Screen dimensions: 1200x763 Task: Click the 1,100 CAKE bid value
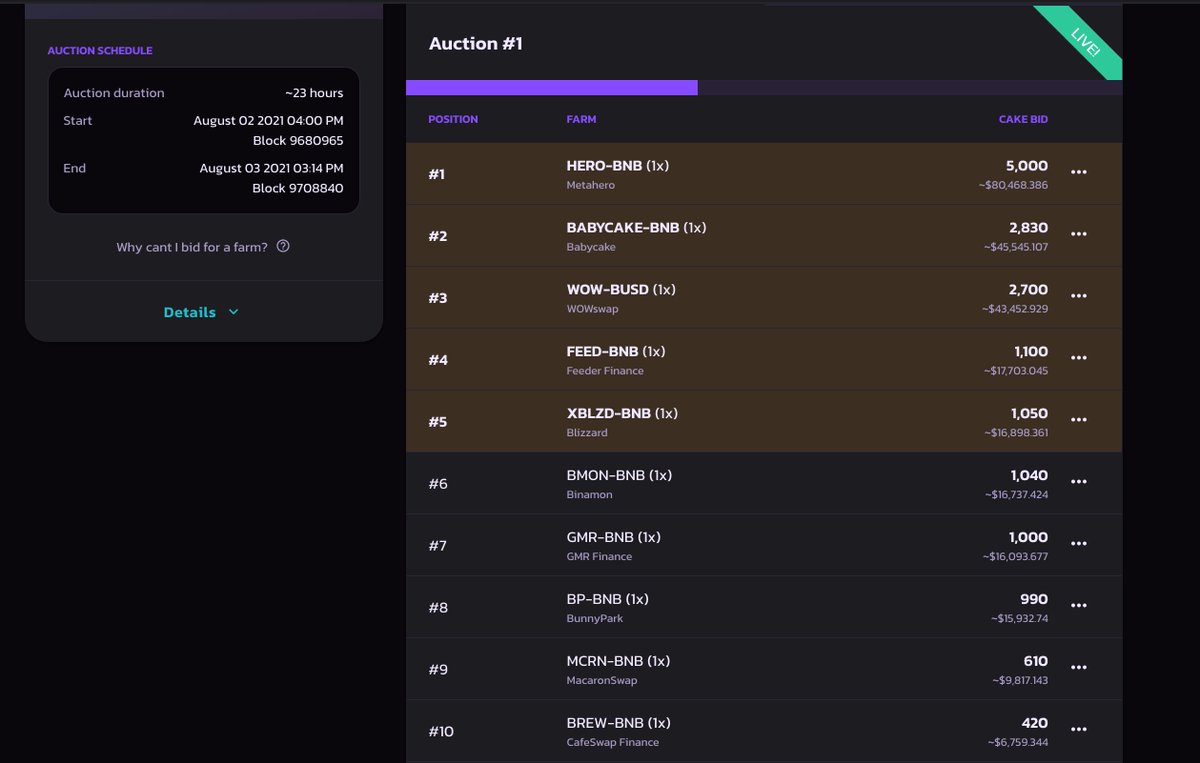pos(1031,352)
